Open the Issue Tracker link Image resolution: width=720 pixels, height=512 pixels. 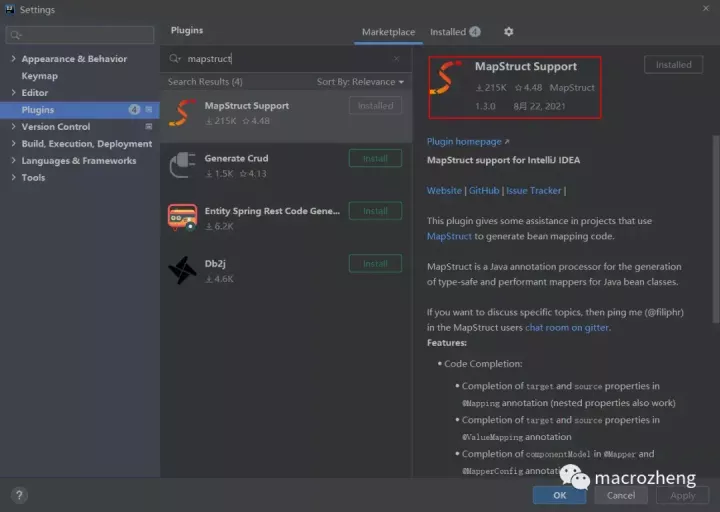point(534,191)
